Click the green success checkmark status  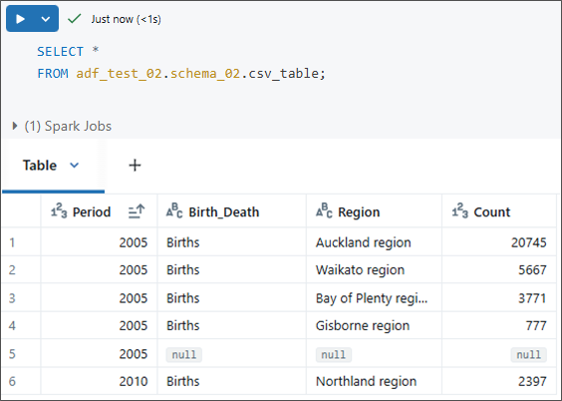[x=75, y=19]
